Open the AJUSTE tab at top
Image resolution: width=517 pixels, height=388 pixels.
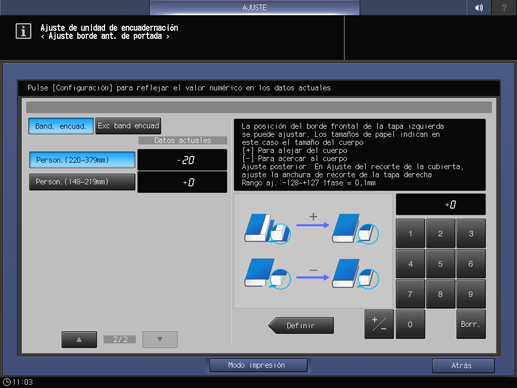pyautogui.click(x=254, y=7)
